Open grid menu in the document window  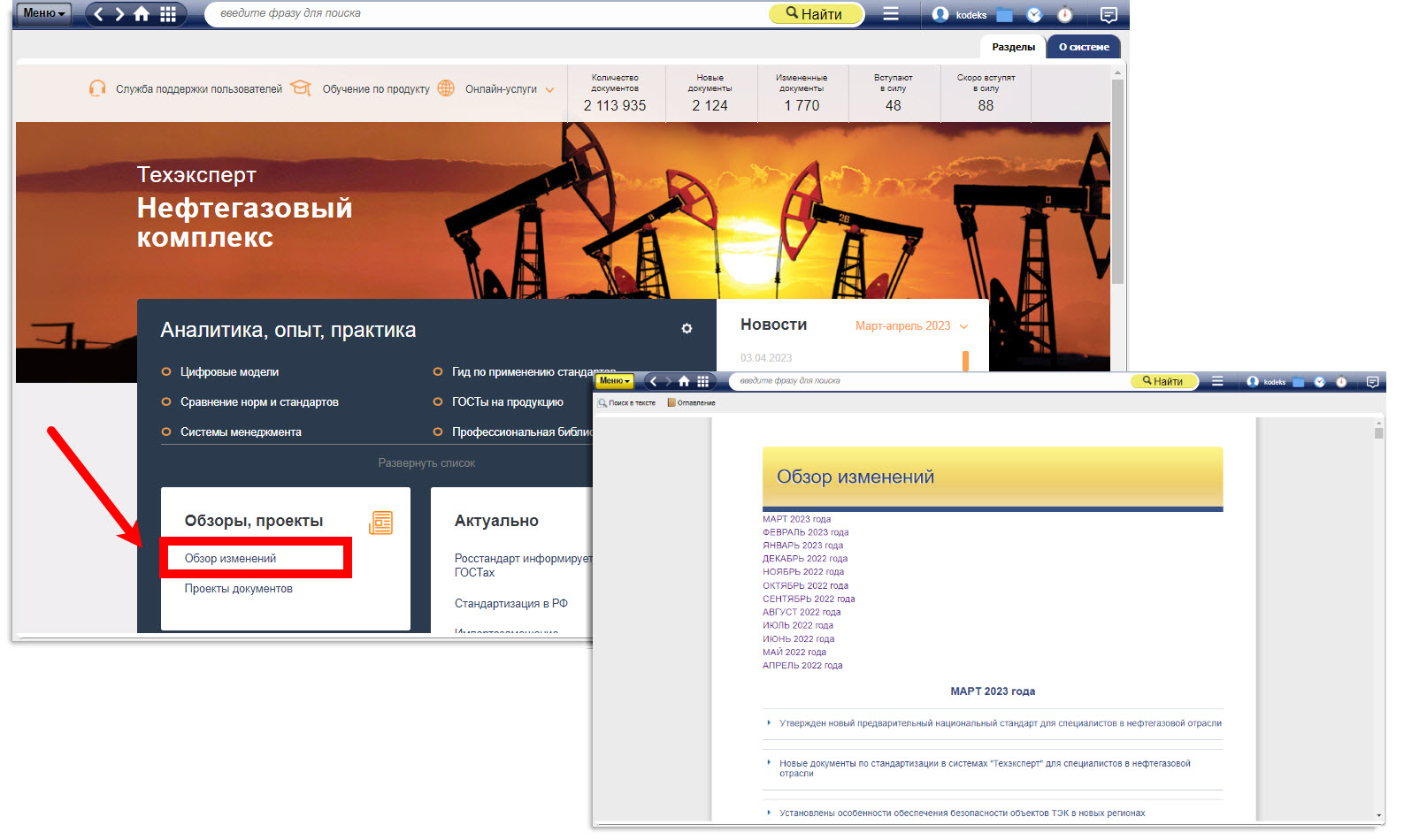[x=702, y=381]
